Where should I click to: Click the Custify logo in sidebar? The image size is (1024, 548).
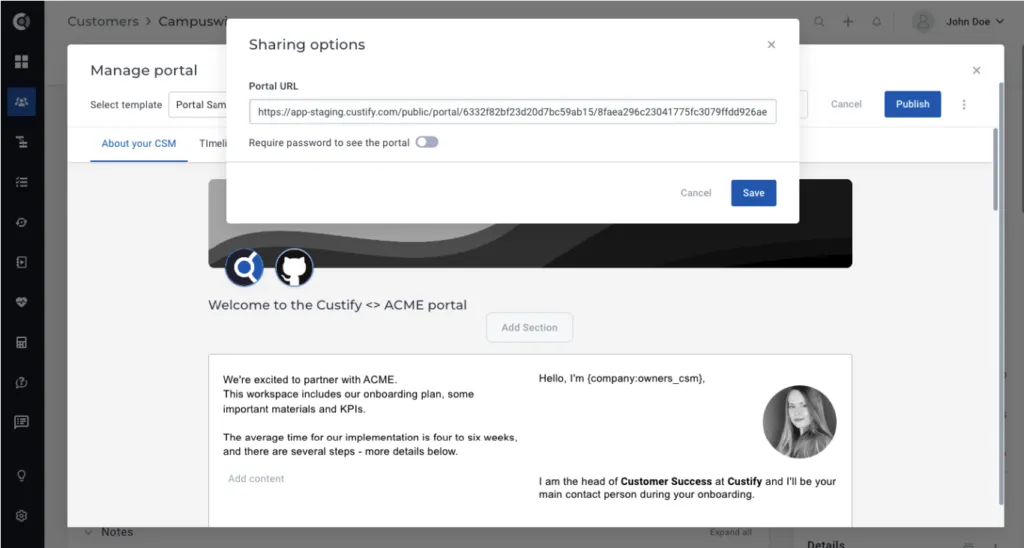pos(22,22)
